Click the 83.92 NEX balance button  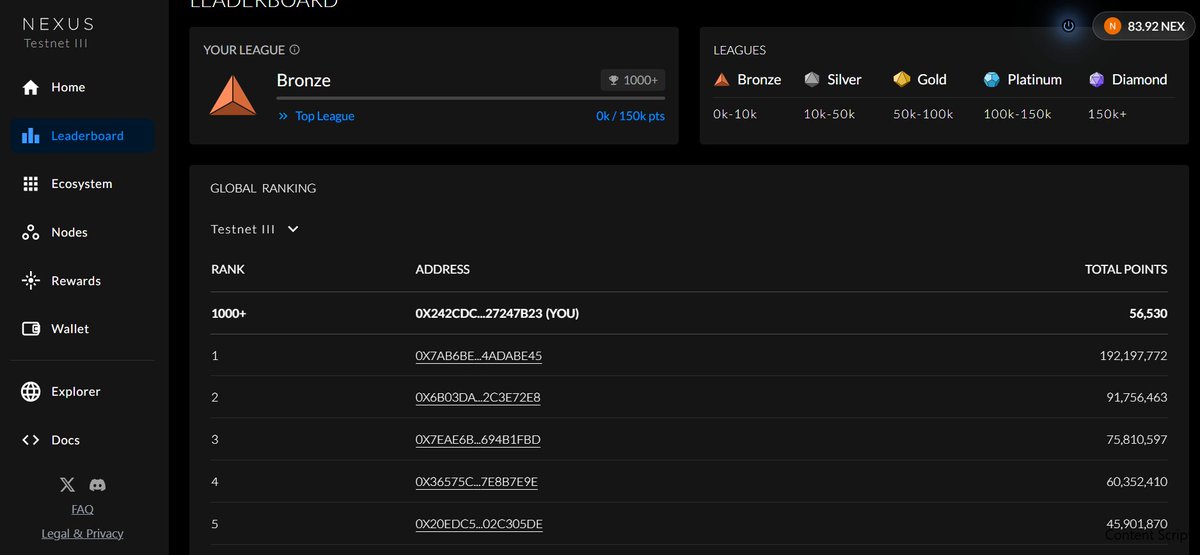(x=1144, y=26)
